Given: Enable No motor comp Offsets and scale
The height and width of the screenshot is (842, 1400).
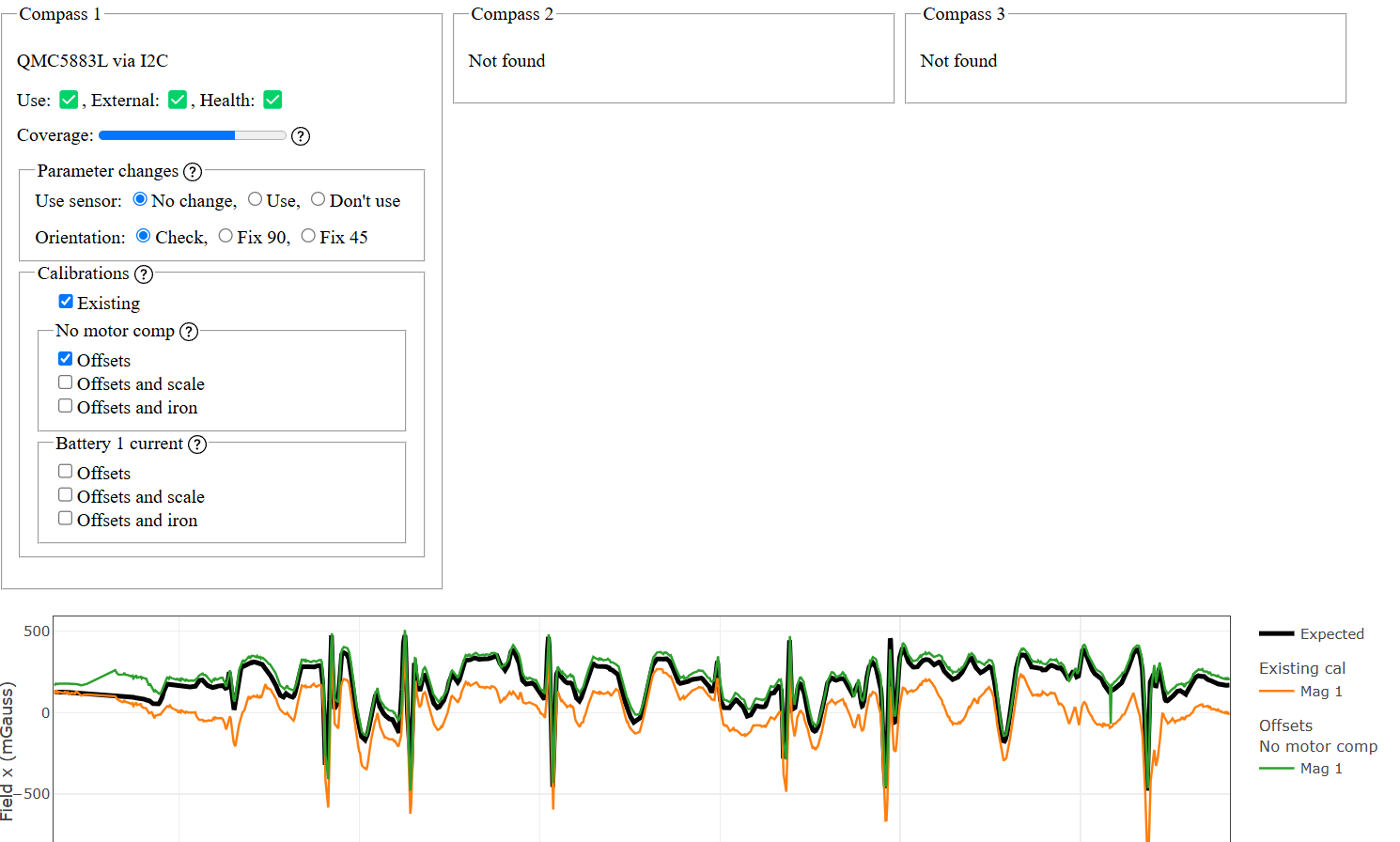Looking at the screenshot, I should click(66, 382).
